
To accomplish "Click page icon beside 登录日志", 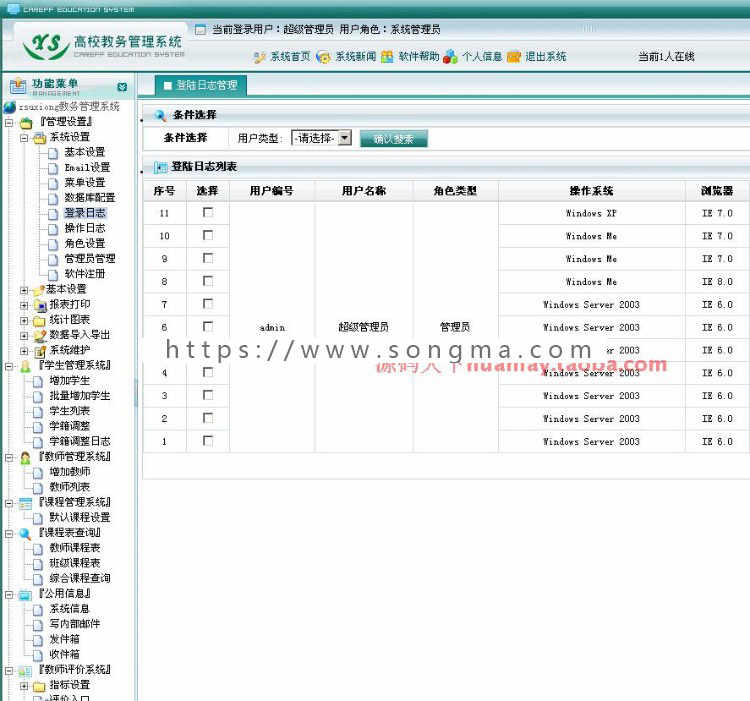I will pyautogui.click(x=54, y=214).
